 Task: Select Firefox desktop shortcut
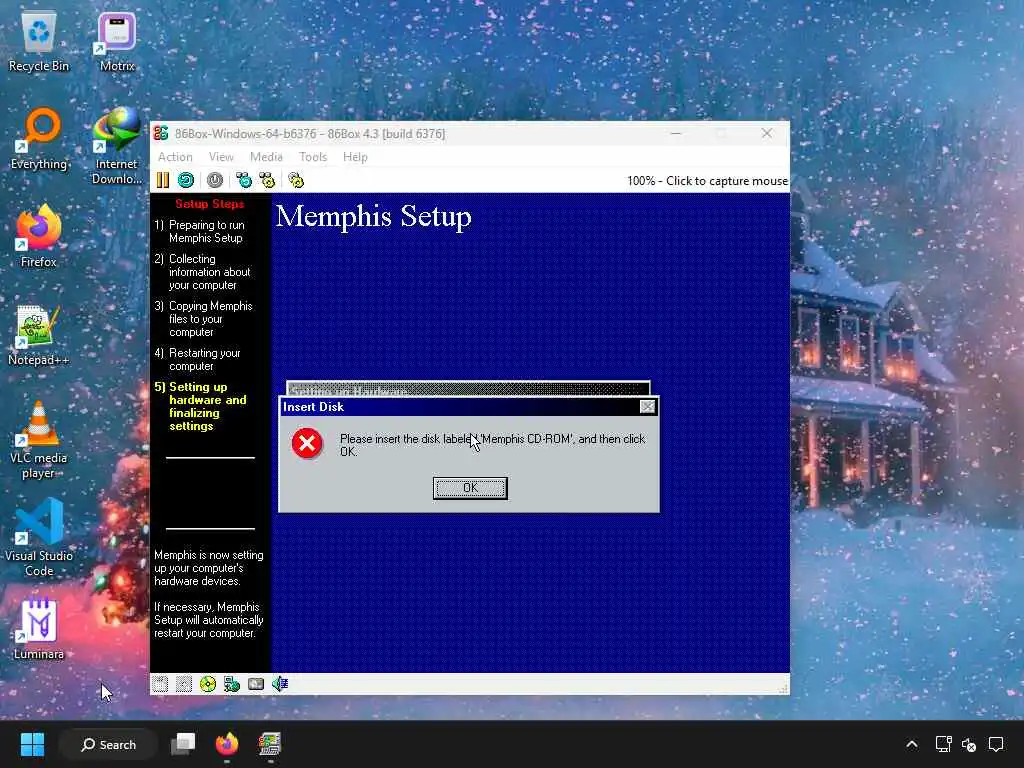(39, 236)
